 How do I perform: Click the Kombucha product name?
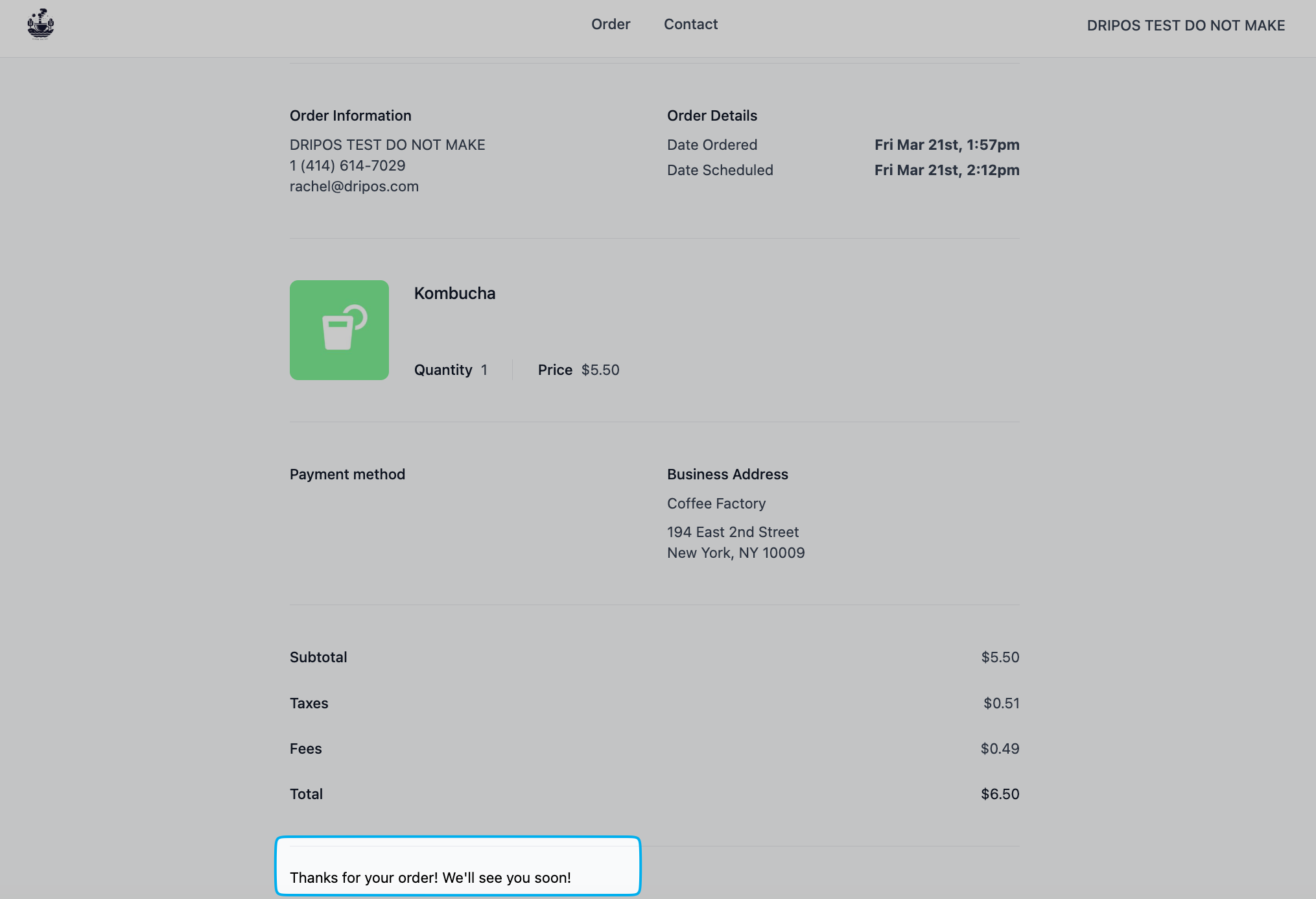tap(454, 294)
